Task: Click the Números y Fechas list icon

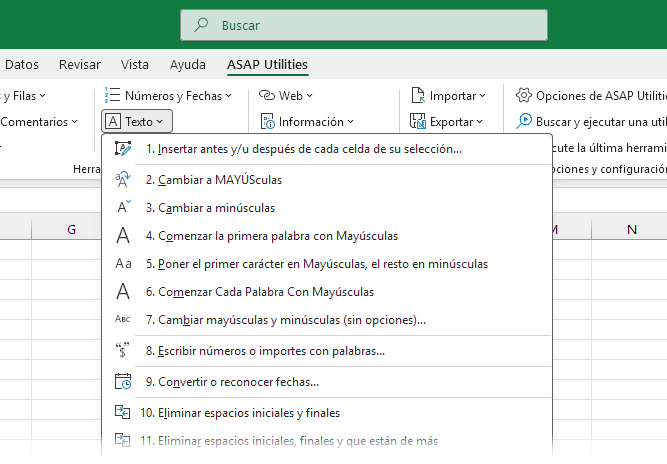Action: click(x=112, y=95)
